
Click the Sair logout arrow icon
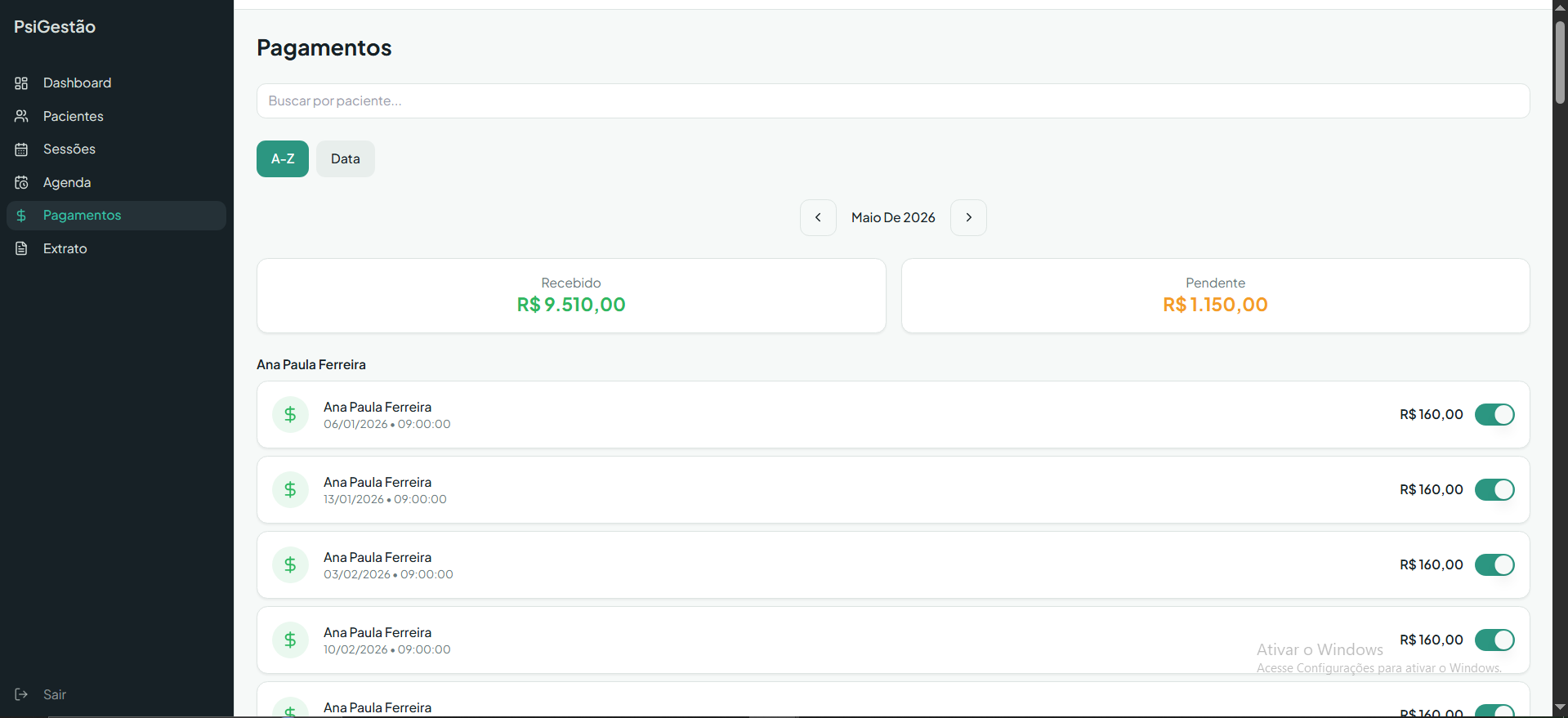pyautogui.click(x=21, y=694)
